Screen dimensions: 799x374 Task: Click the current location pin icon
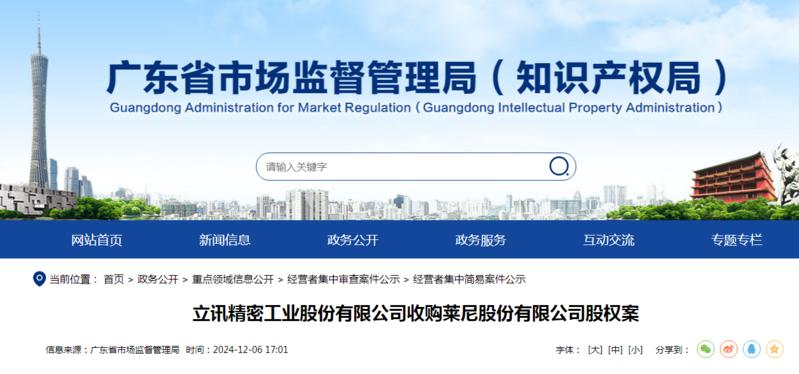click(39, 279)
